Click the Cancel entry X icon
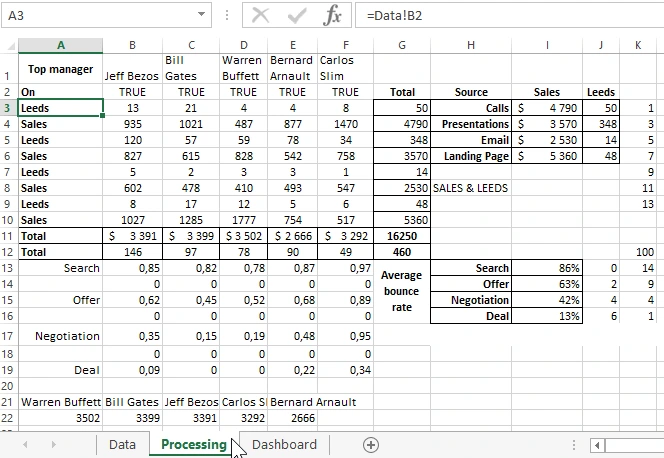 click(261, 16)
